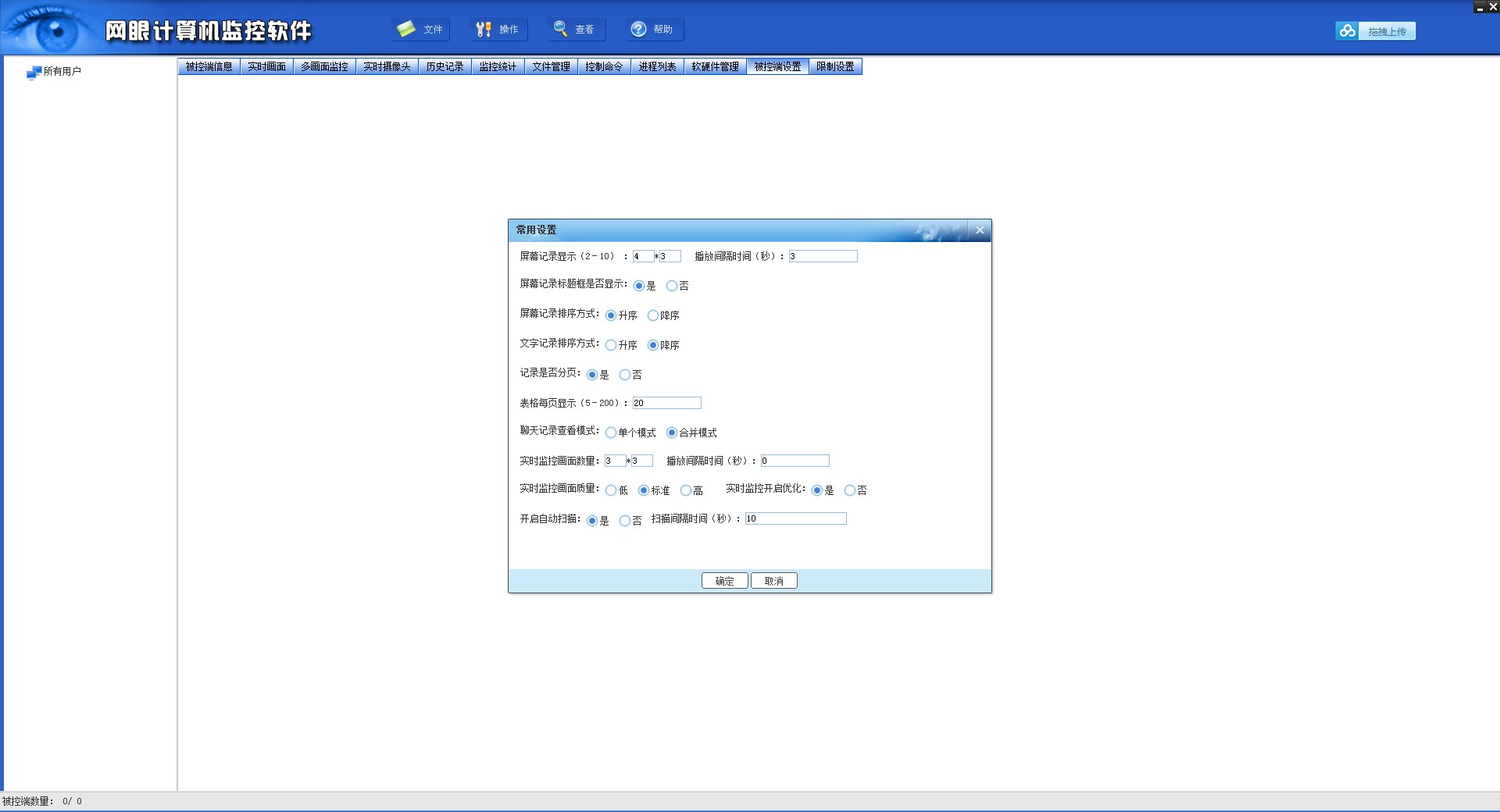This screenshot has height=812, width=1500.
Task: Open the 限制设置 tab
Action: coord(835,67)
